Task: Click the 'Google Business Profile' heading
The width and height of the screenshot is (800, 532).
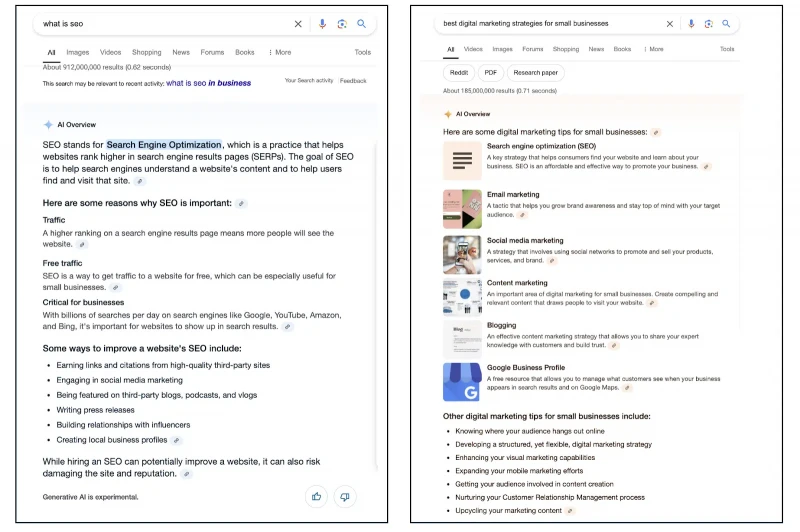Action: [526, 368]
